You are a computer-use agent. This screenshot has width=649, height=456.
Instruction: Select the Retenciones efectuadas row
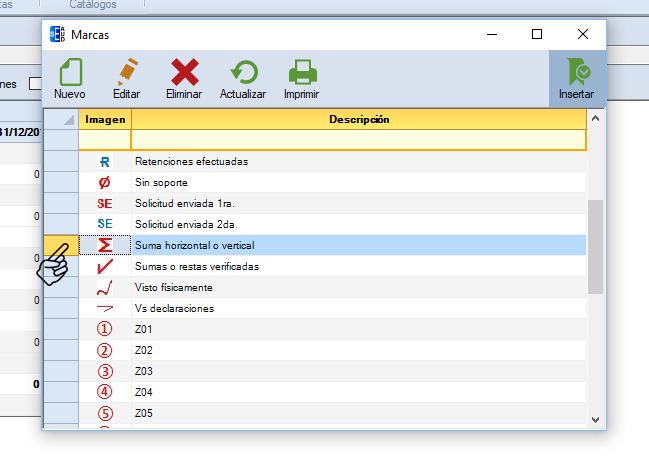358,161
